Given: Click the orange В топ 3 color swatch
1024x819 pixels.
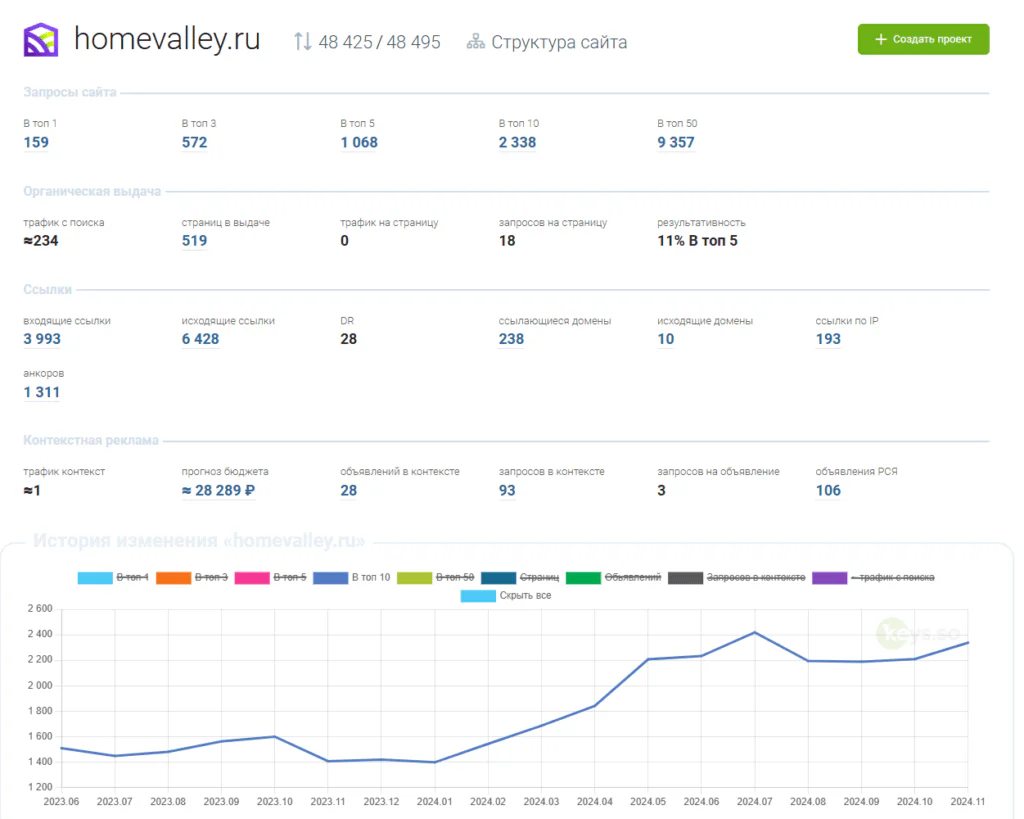Looking at the screenshot, I should tap(173, 578).
